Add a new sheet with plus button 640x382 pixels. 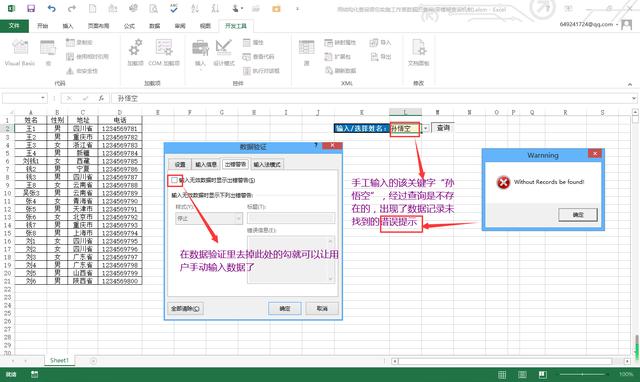(93, 361)
